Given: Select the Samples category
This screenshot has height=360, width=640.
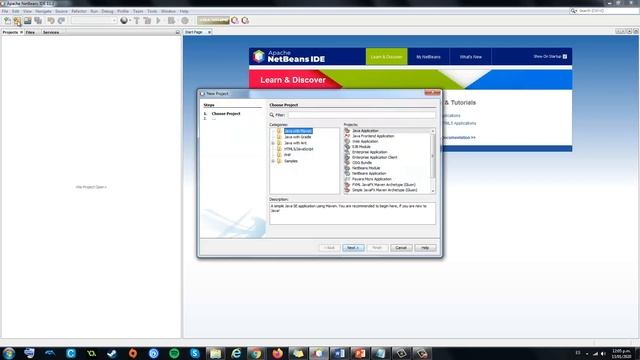Looking at the screenshot, I should click(x=291, y=161).
